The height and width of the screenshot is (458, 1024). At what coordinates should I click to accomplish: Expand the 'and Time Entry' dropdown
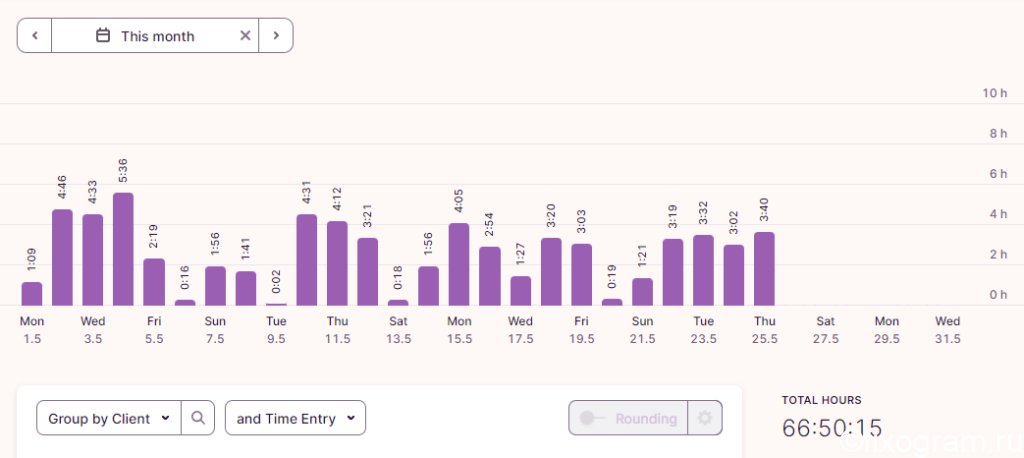tap(295, 418)
